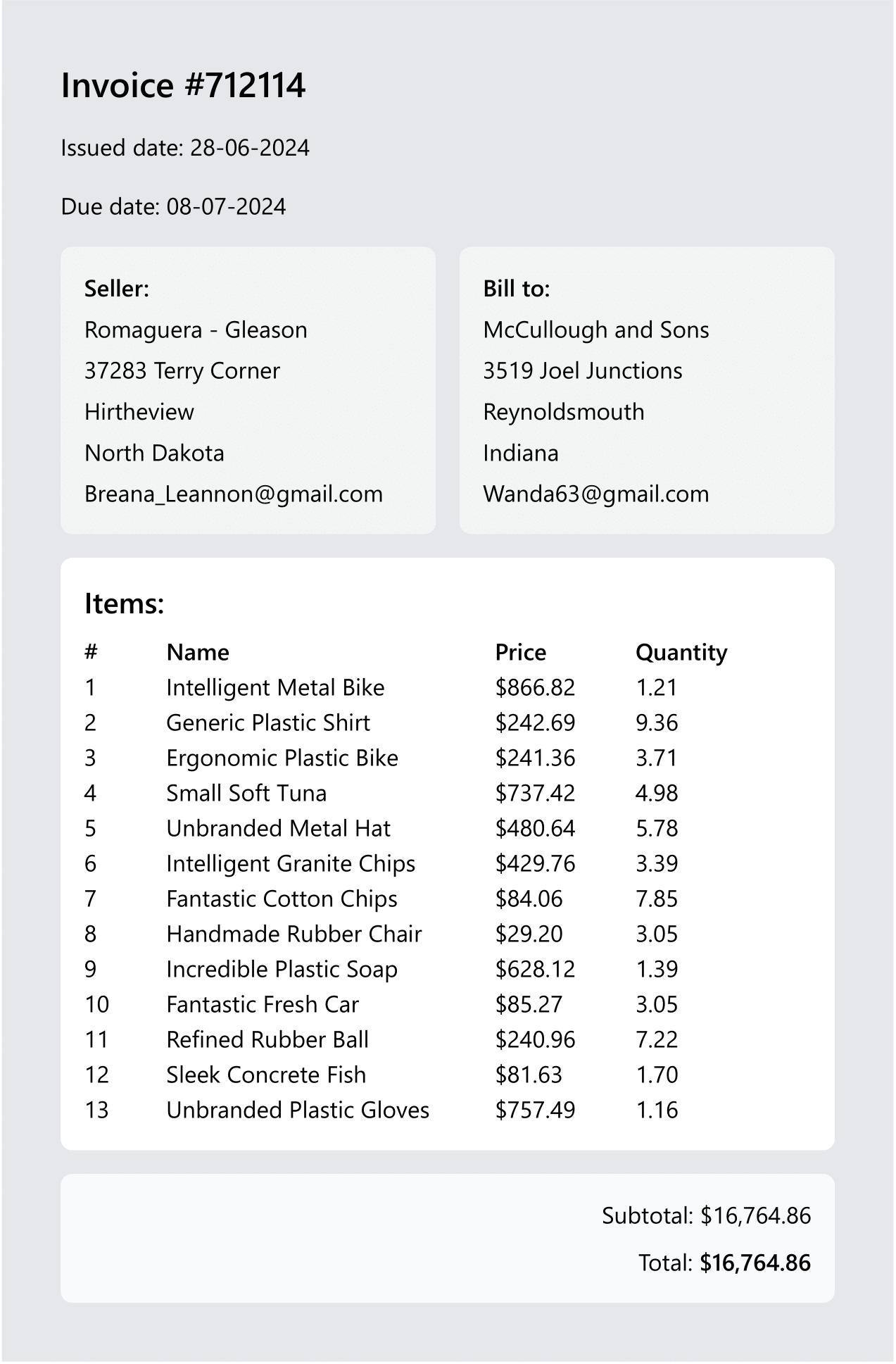896x1364 pixels.
Task: Select seller name Romaguera - Gleason
Action: [196, 330]
